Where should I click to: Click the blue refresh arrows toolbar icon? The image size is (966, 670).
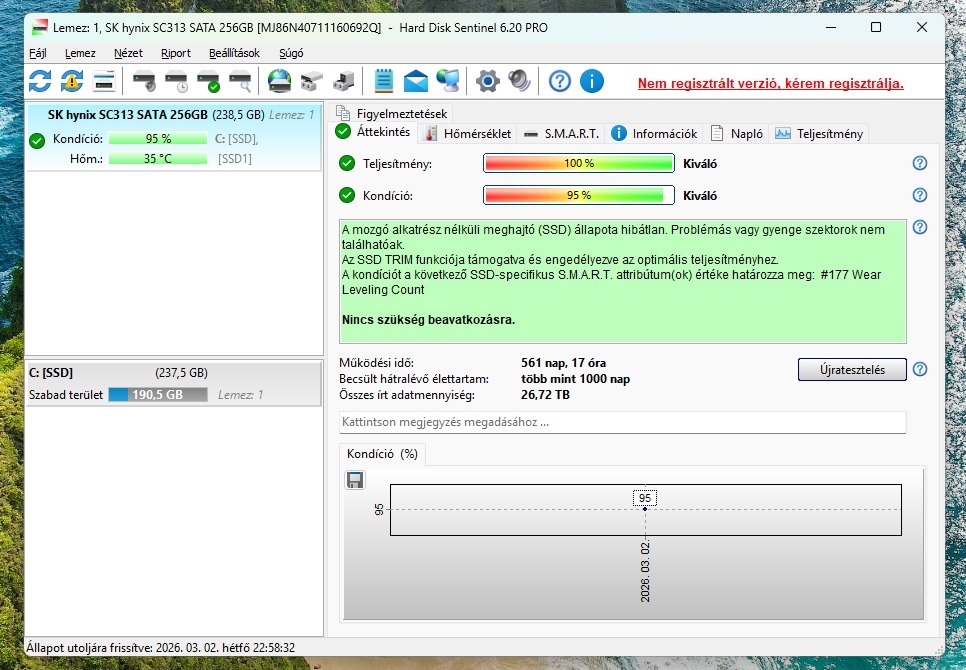coord(40,81)
